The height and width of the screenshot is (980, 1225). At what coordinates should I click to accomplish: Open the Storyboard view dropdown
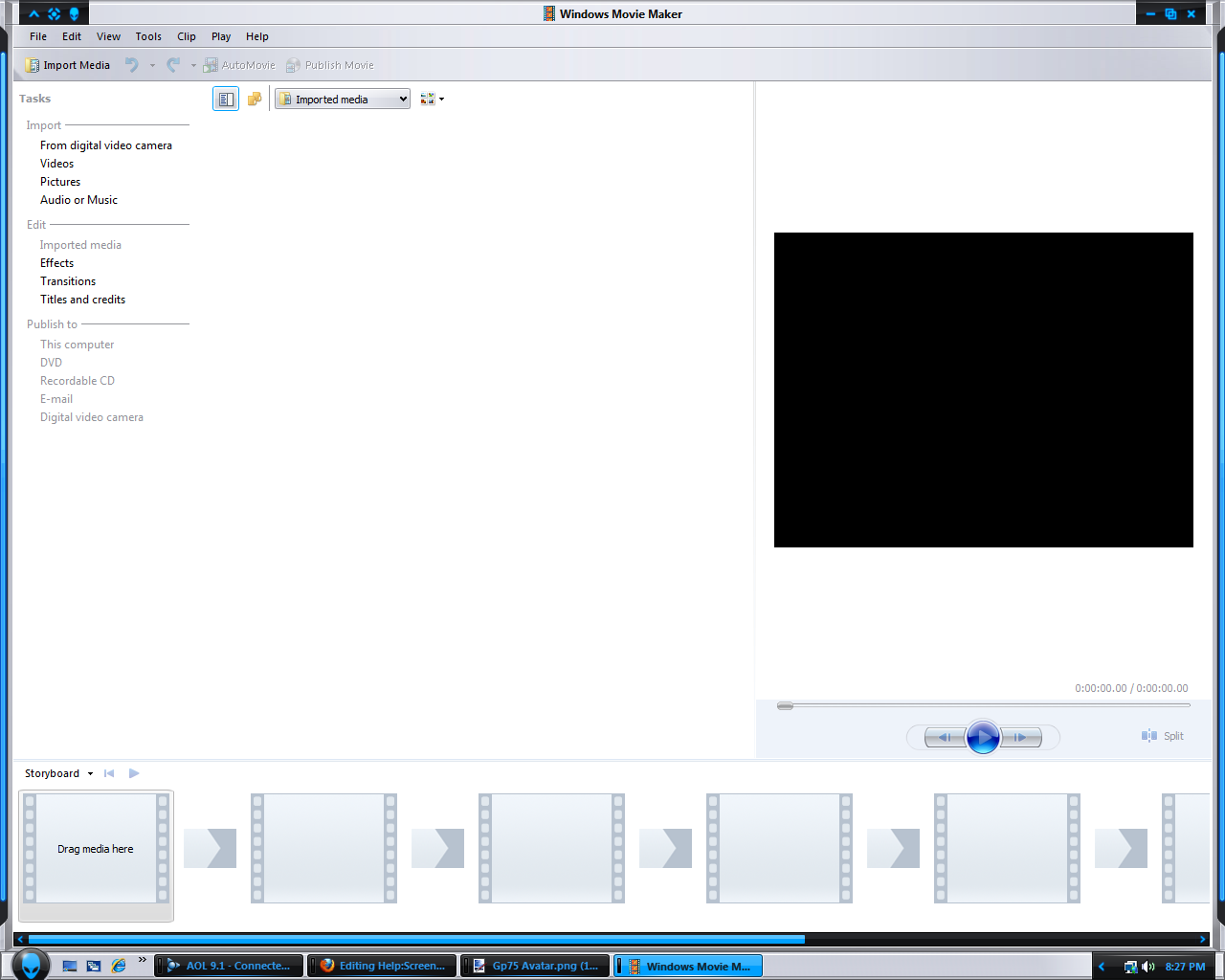tap(58, 773)
